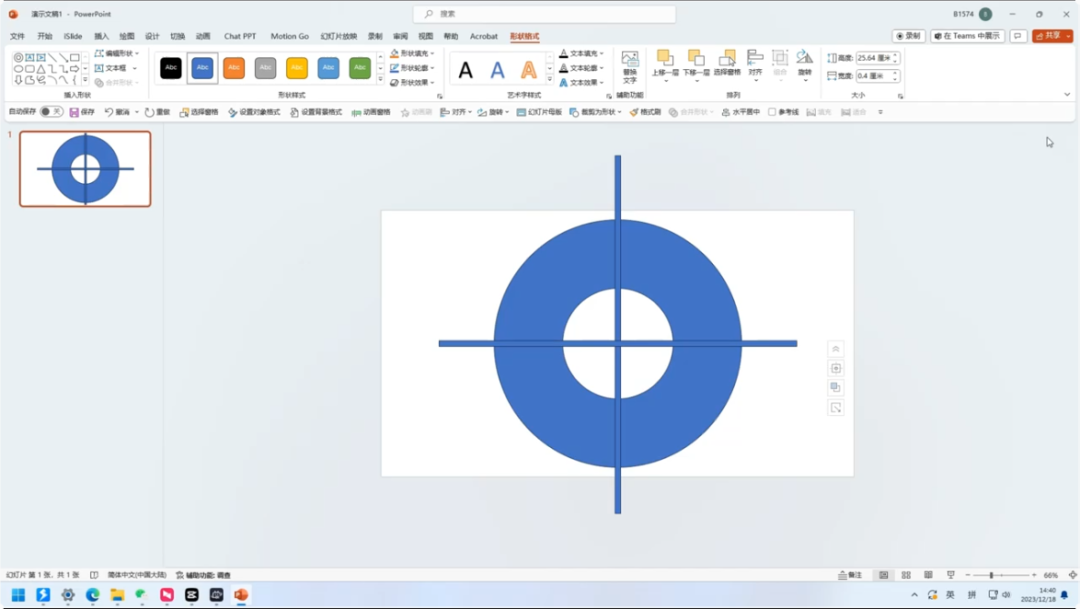
Task: Click the 保存 (Save) icon in quick toolbar
Action: 74,112
